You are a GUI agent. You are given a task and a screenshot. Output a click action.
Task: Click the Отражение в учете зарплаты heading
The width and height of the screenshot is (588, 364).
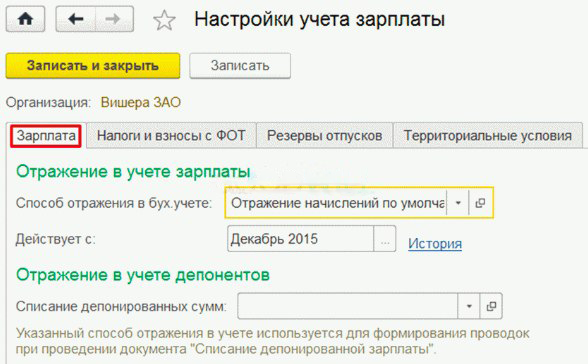tap(133, 172)
